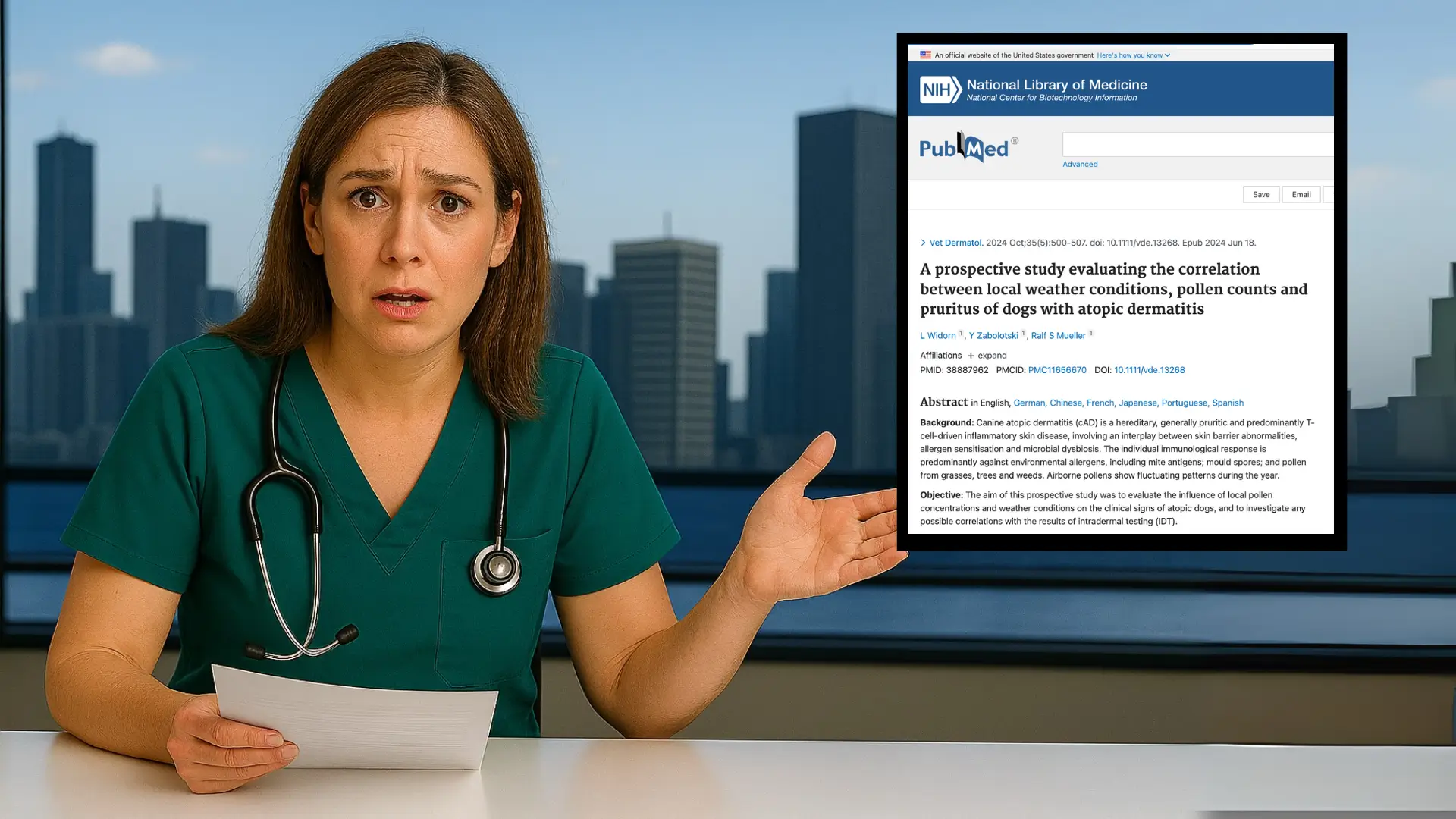Viewport: 1456px width, 819px height.
Task: Expand the chevron before Vet Dermatol
Action: [923, 243]
